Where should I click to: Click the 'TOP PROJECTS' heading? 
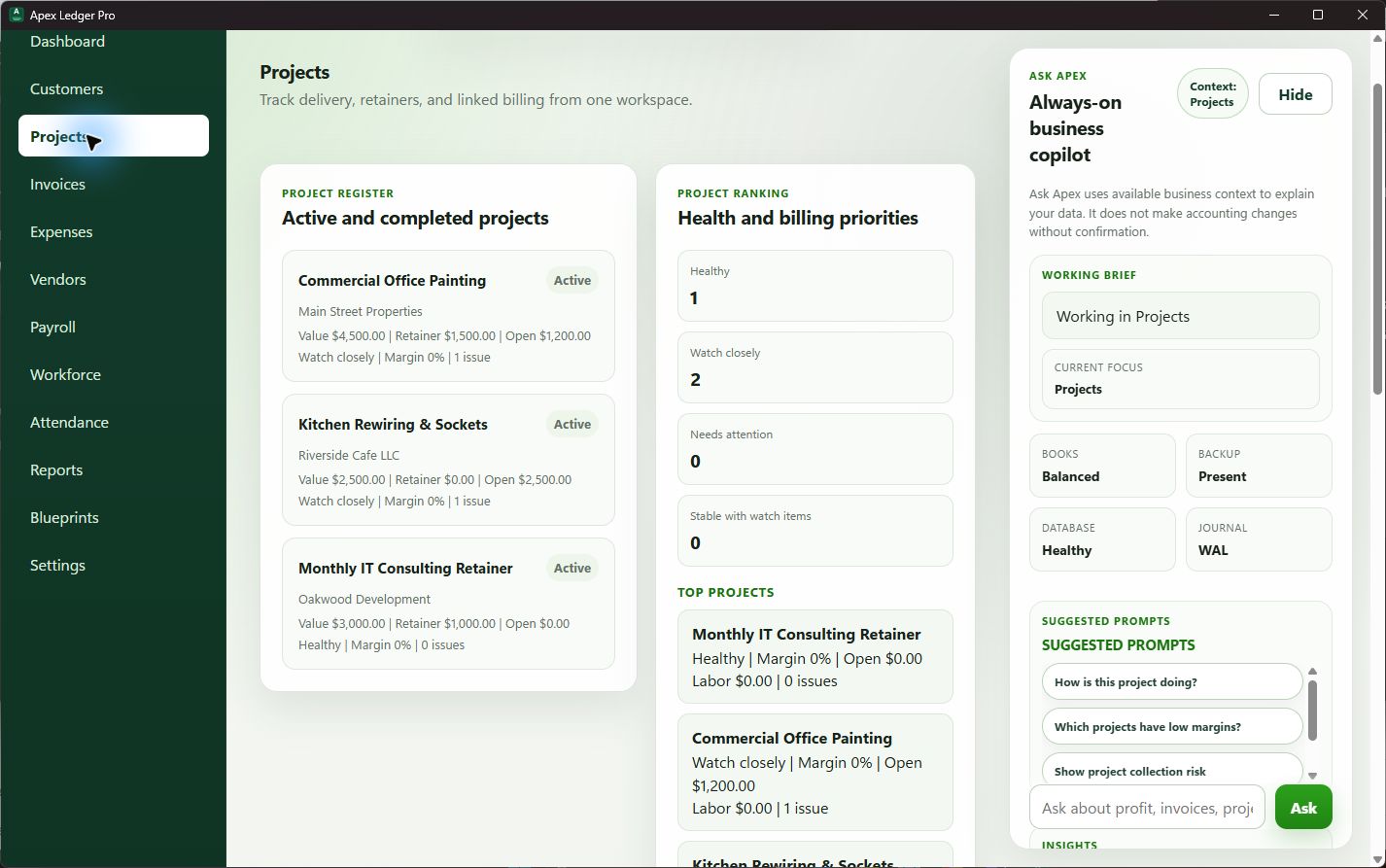726,593
